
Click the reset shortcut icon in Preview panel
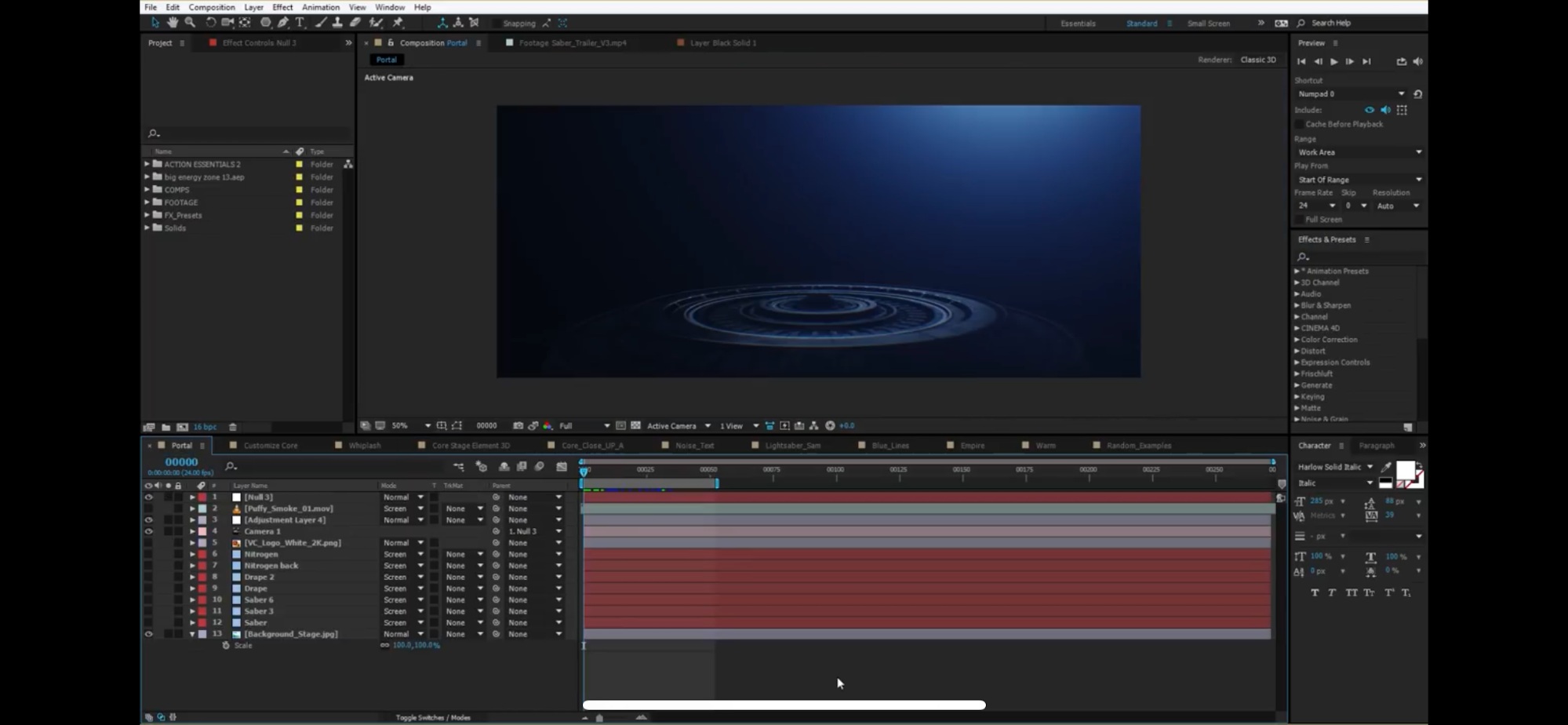point(1417,94)
